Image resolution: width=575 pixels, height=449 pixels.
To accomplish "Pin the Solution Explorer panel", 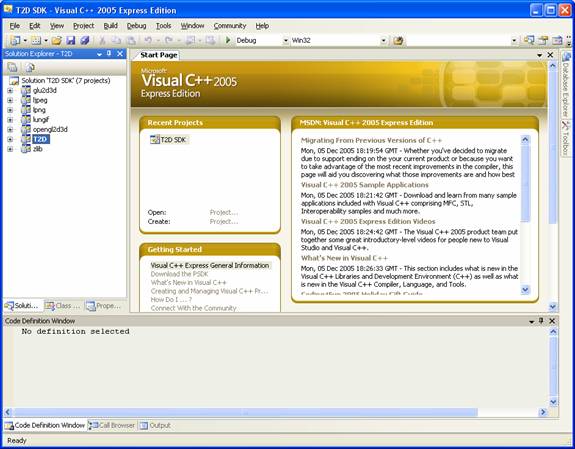I will 109,54.
